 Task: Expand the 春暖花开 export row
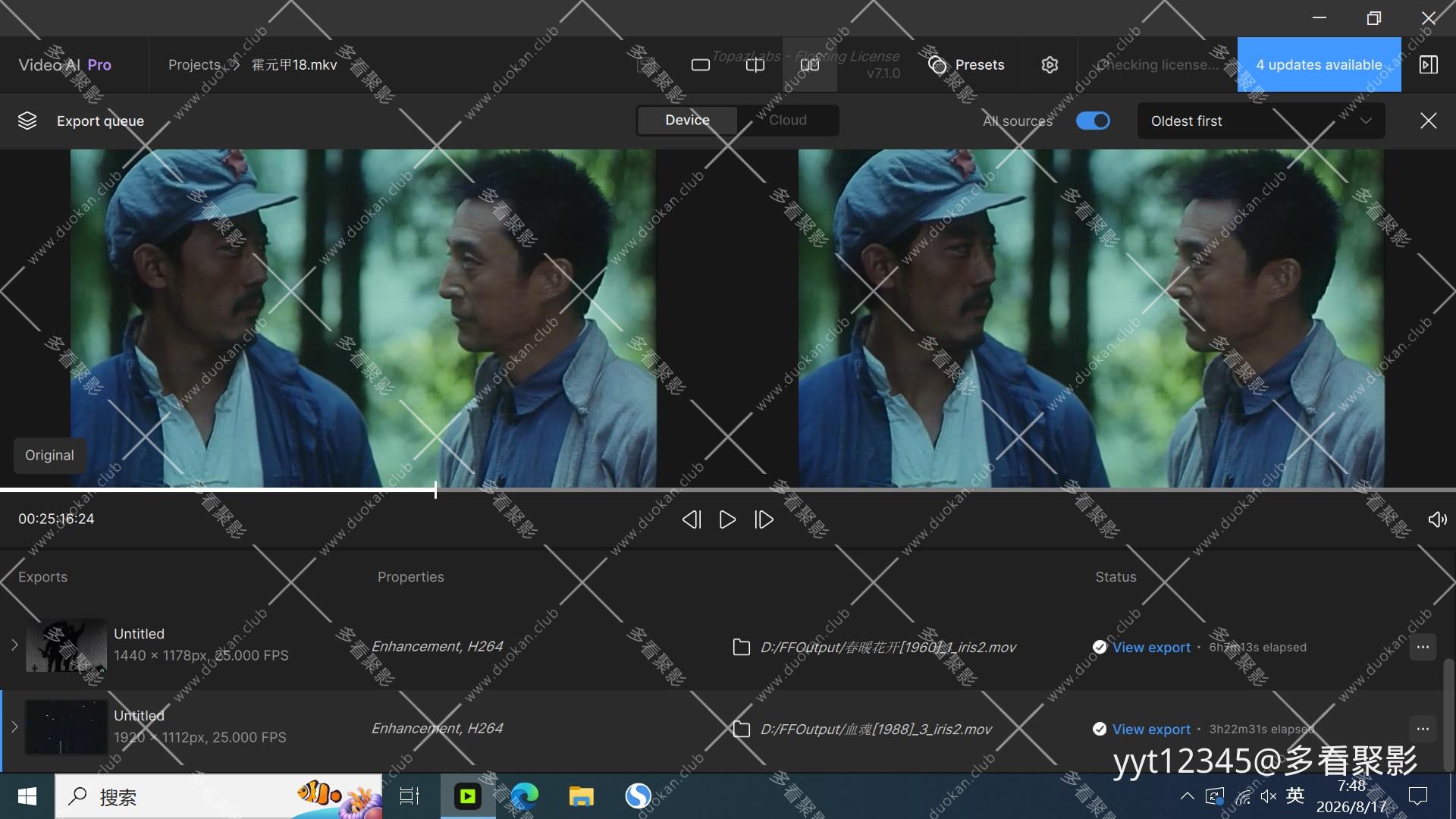(14, 645)
